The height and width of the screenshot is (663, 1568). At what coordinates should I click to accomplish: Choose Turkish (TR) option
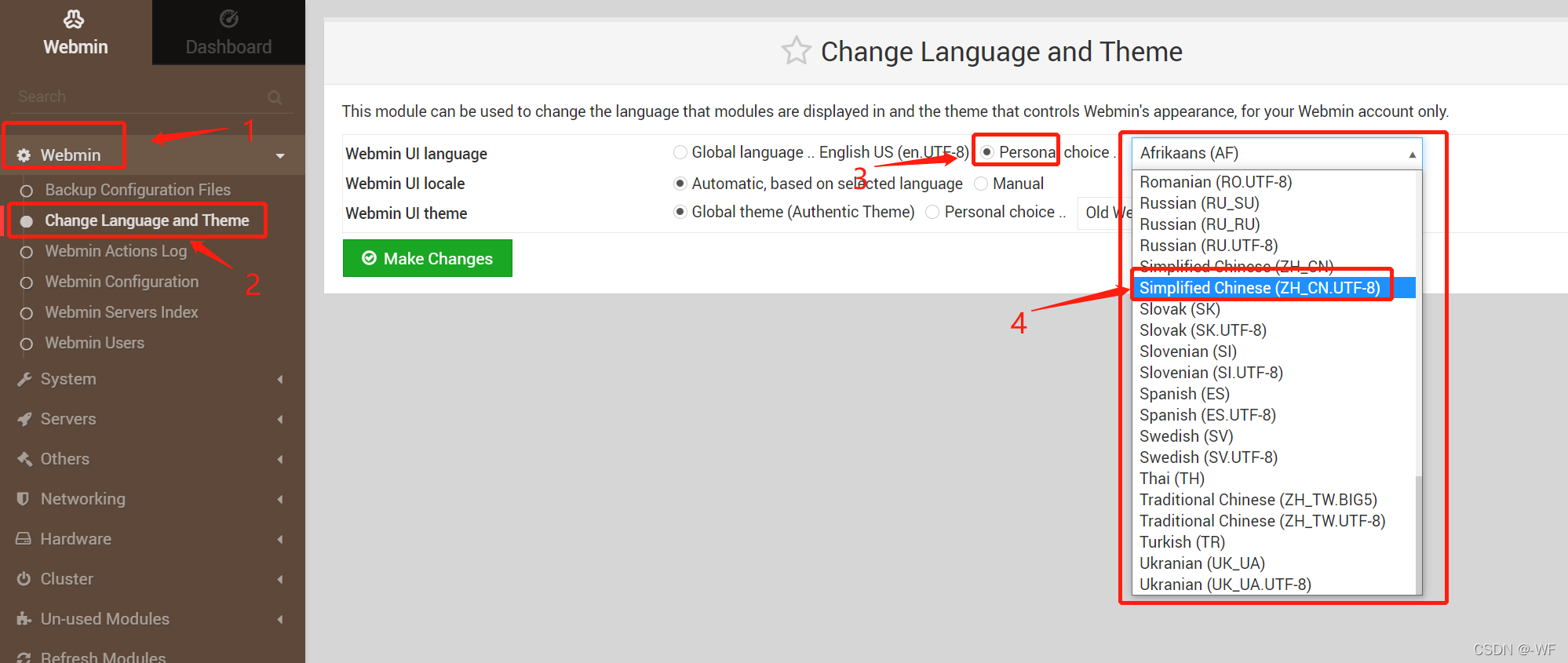click(1274, 542)
